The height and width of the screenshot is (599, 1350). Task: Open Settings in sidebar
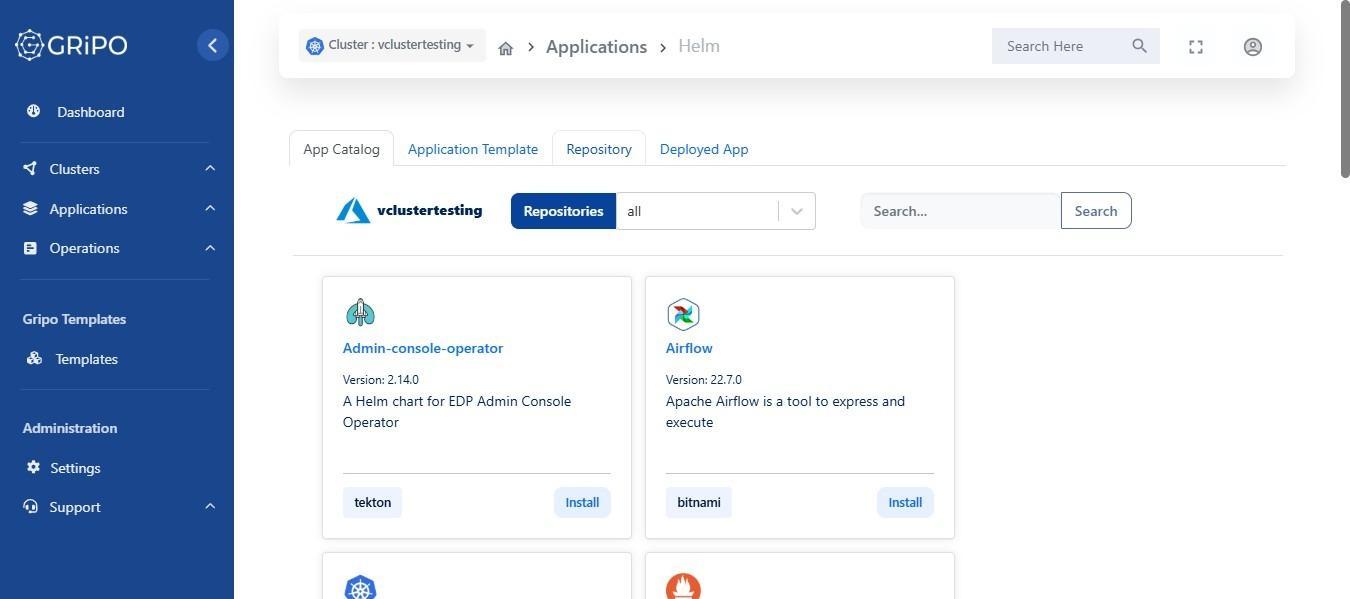pos(76,468)
